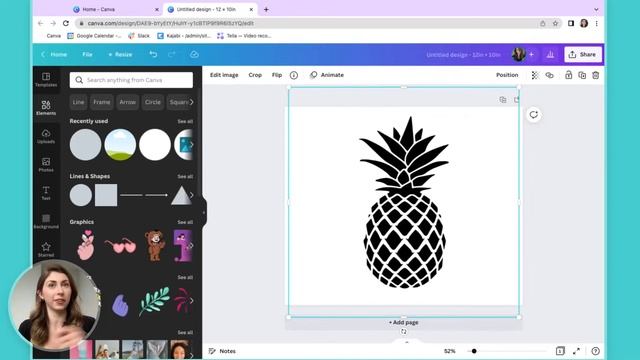Screen dimensions: 640x360
Task: Open the insights chart icon
Action: pos(550,54)
